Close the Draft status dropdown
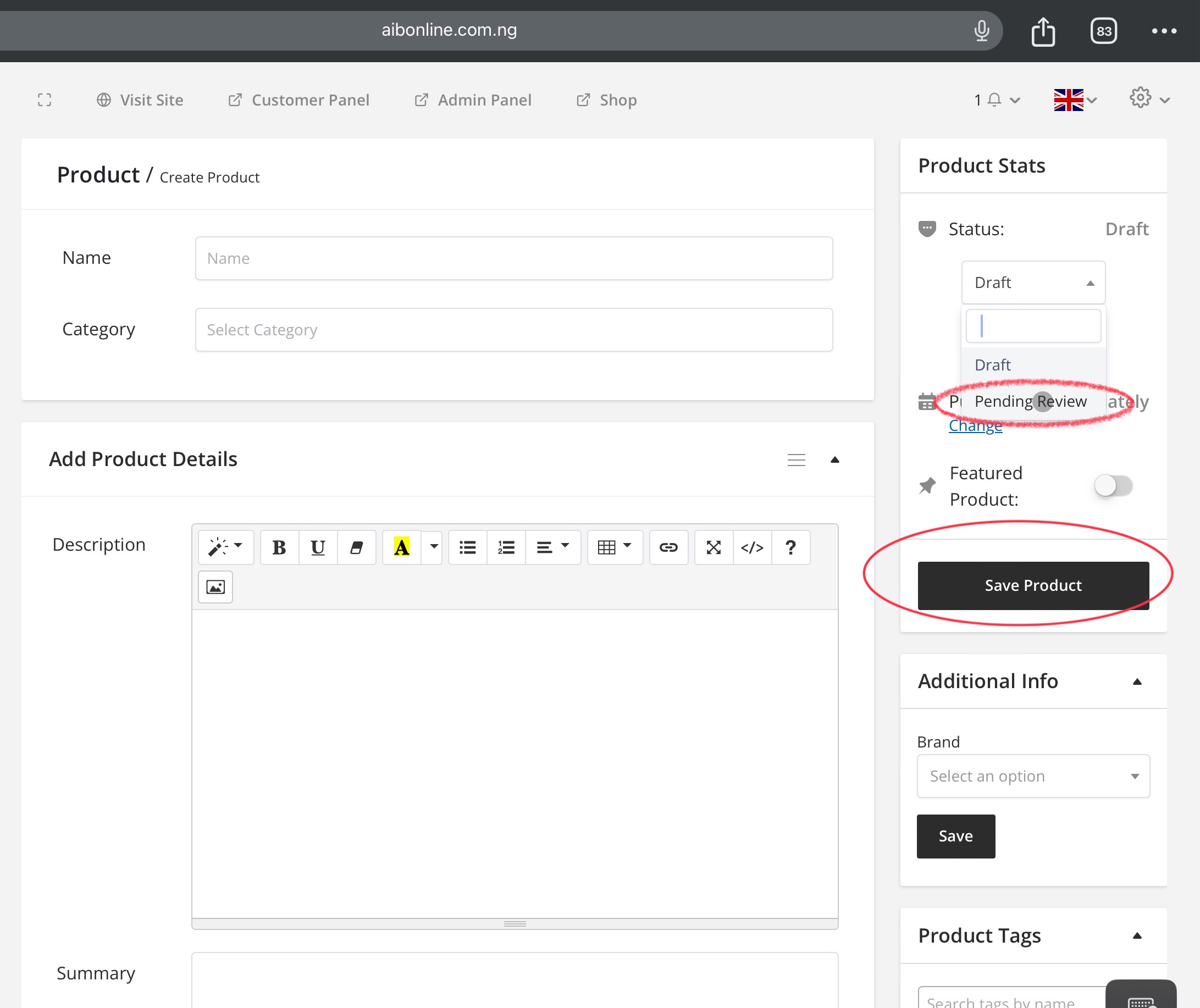Viewport: 1200px width, 1008px height. click(x=1033, y=283)
